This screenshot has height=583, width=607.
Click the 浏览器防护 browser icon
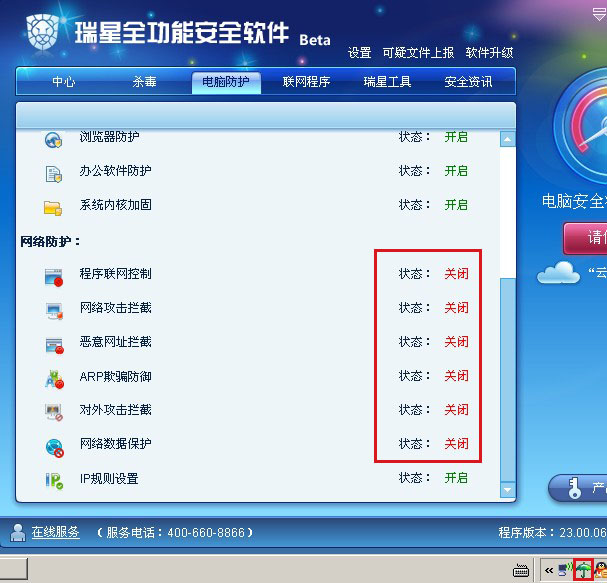(53, 140)
